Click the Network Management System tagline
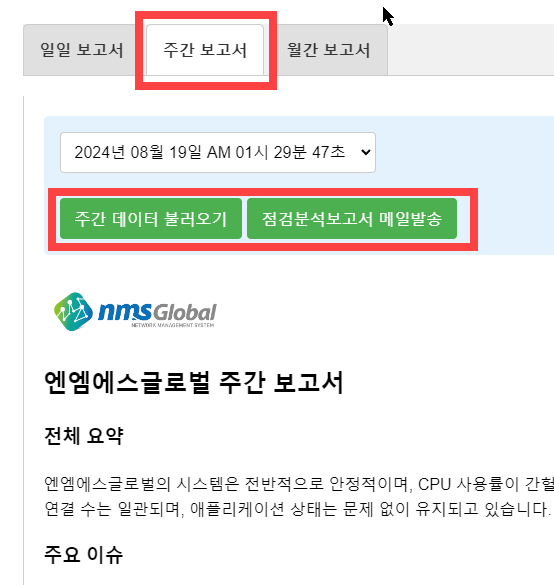Image resolution: width=554 pixels, height=585 pixels. (x=172, y=325)
